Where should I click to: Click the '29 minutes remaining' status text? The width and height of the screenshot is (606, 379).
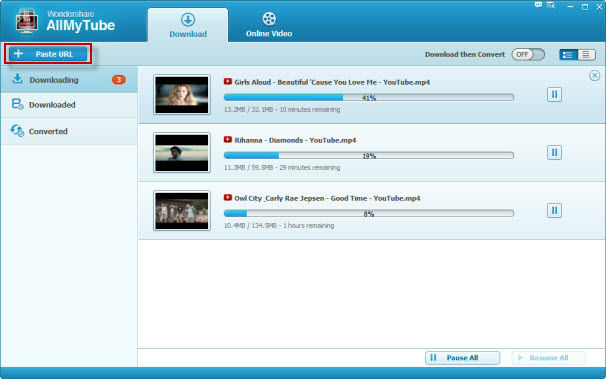[310, 167]
